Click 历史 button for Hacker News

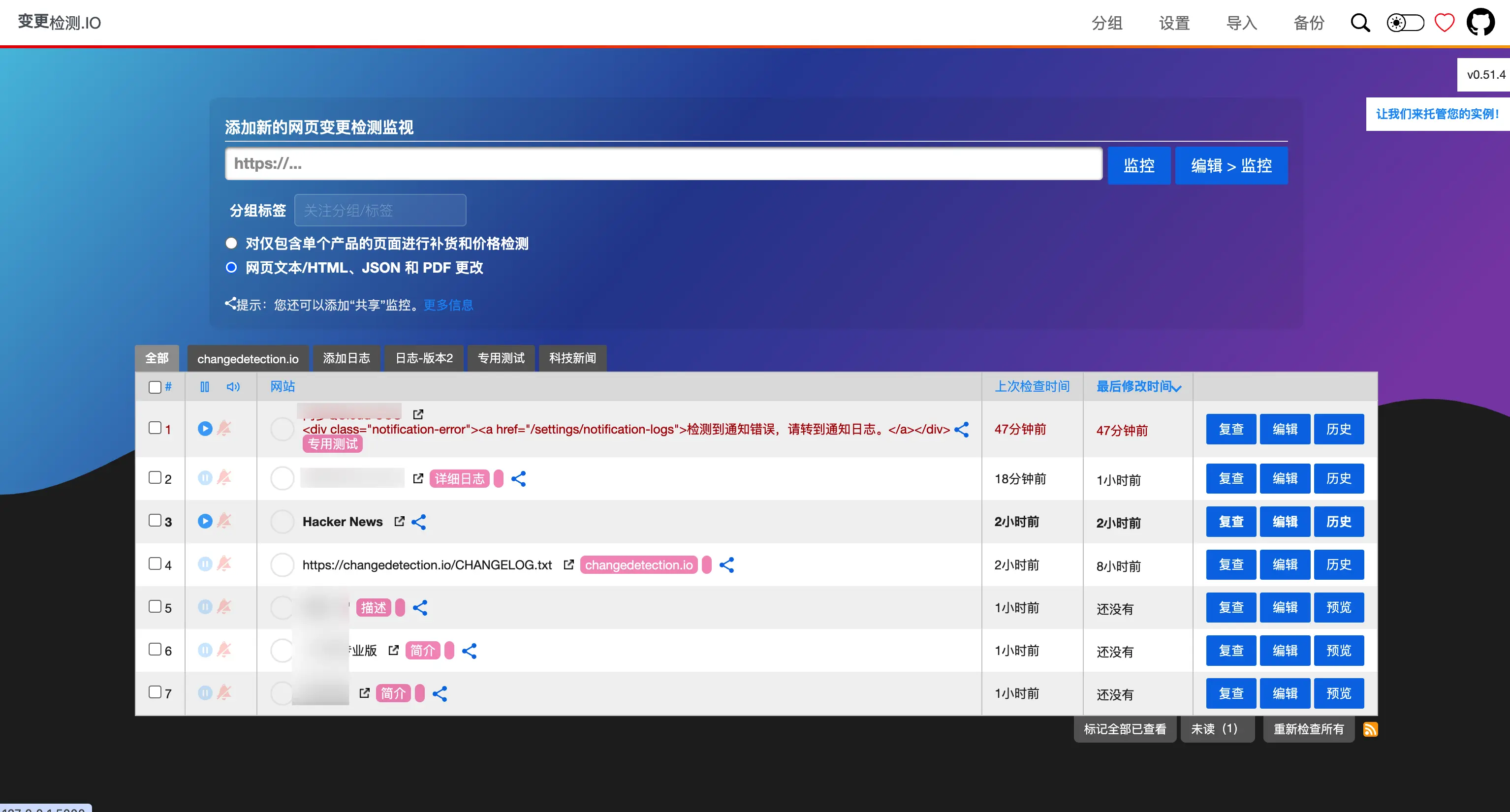(x=1339, y=521)
